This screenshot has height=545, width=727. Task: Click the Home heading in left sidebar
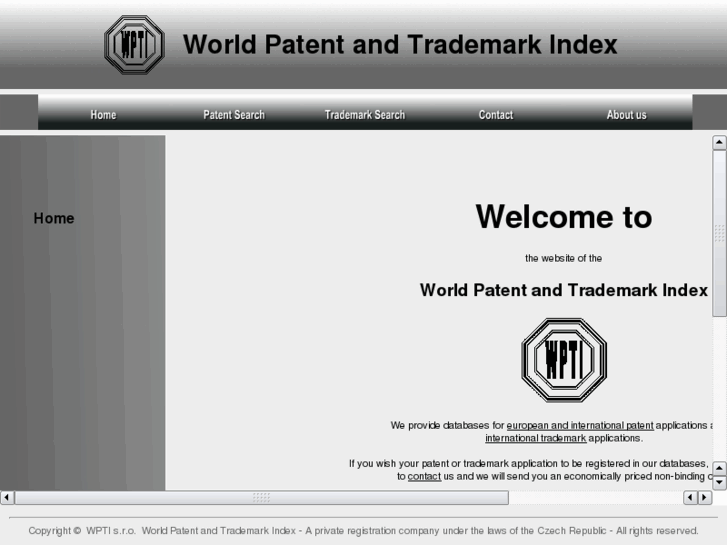[x=54, y=218]
